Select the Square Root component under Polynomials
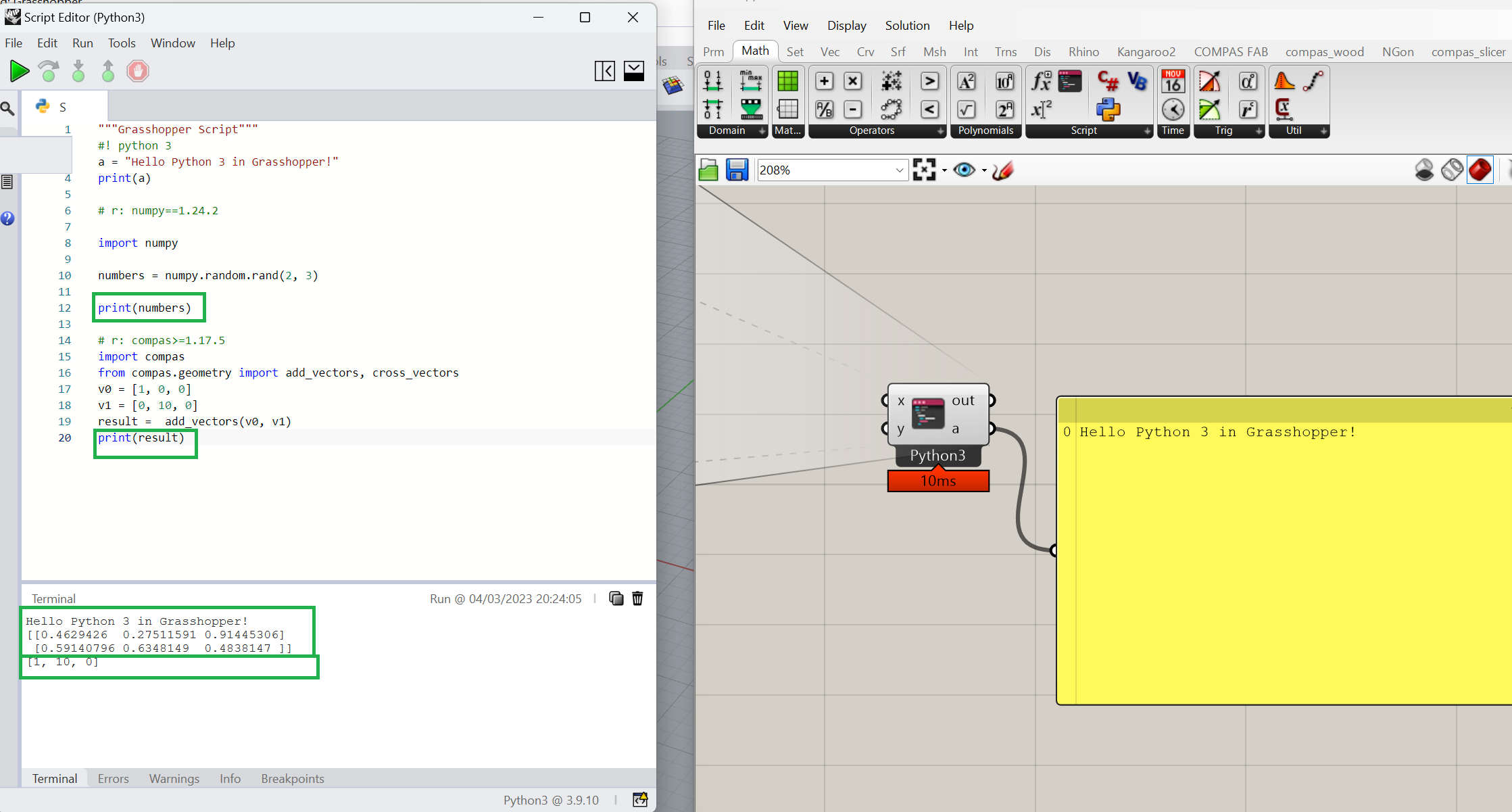Screen dimensions: 1512x812 968,108
